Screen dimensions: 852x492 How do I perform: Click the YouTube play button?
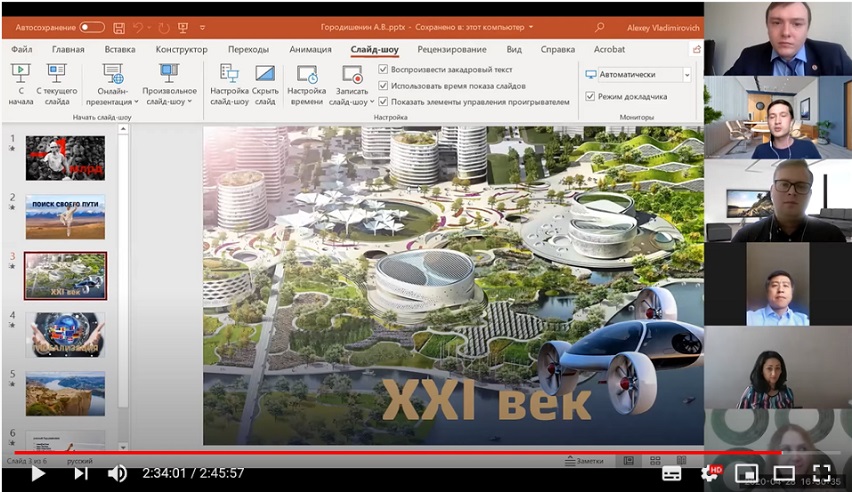(38, 473)
